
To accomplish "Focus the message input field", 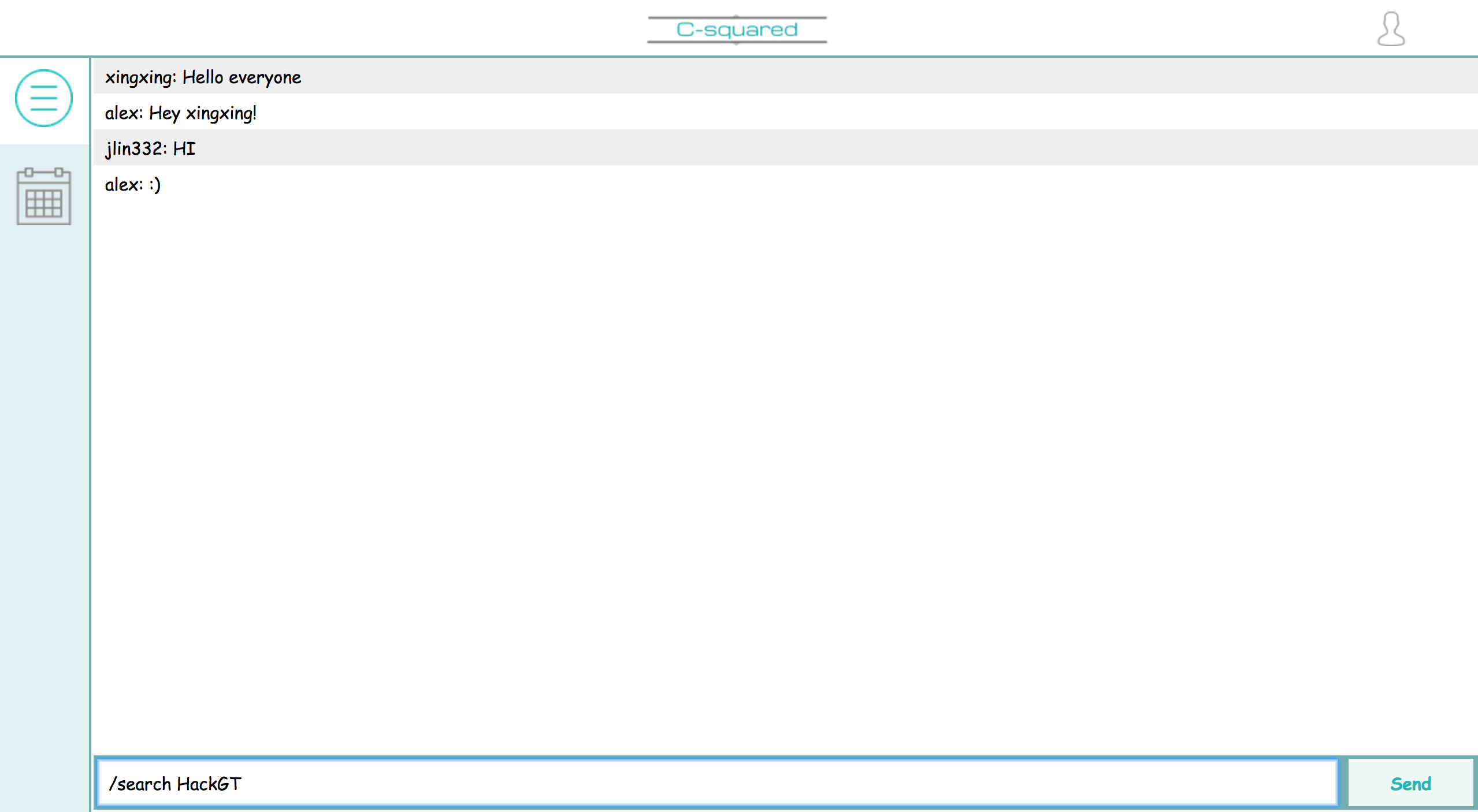I will [716, 783].
